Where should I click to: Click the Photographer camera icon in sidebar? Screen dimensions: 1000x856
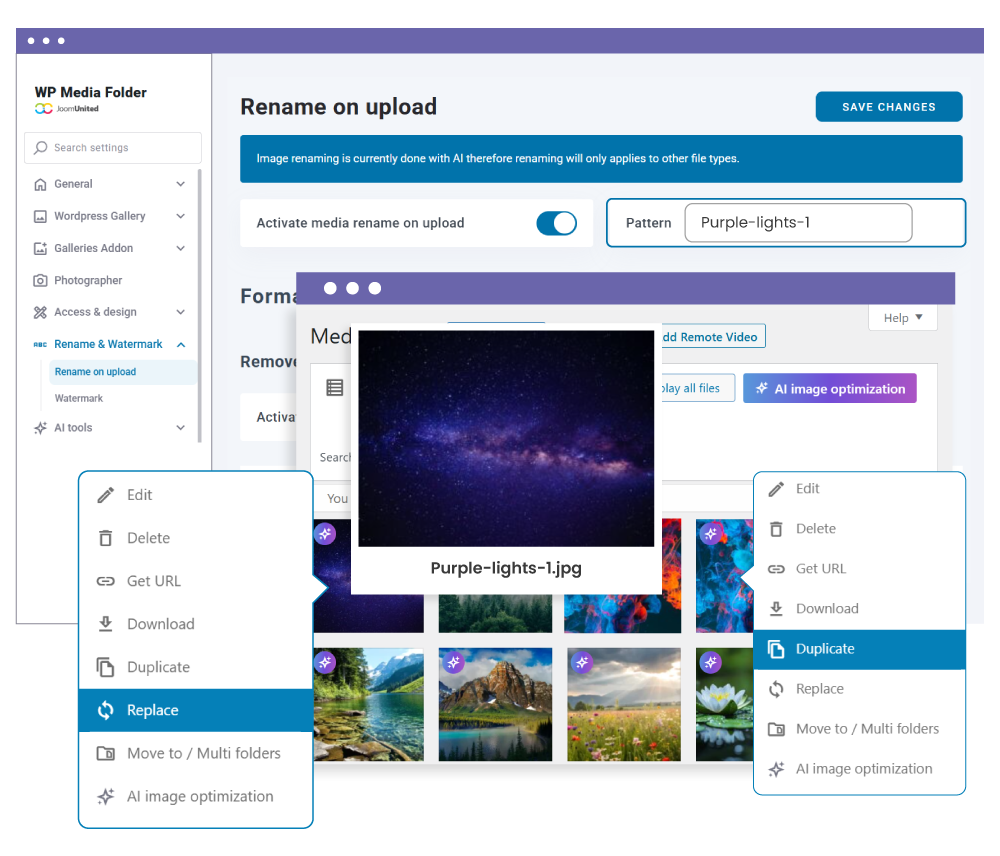click(x=40, y=281)
